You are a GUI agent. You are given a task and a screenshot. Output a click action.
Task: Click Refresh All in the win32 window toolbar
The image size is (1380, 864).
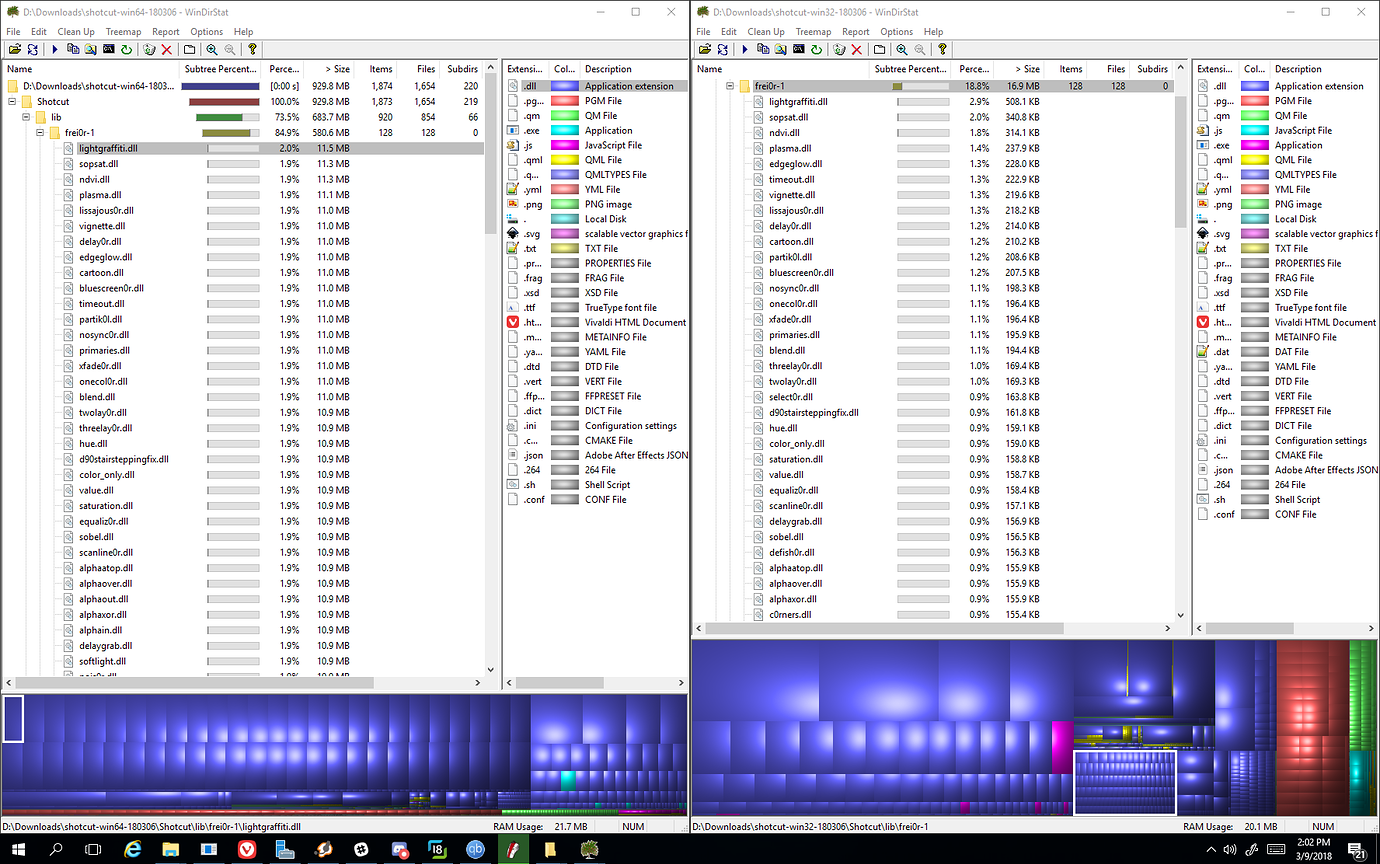[722, 49]
